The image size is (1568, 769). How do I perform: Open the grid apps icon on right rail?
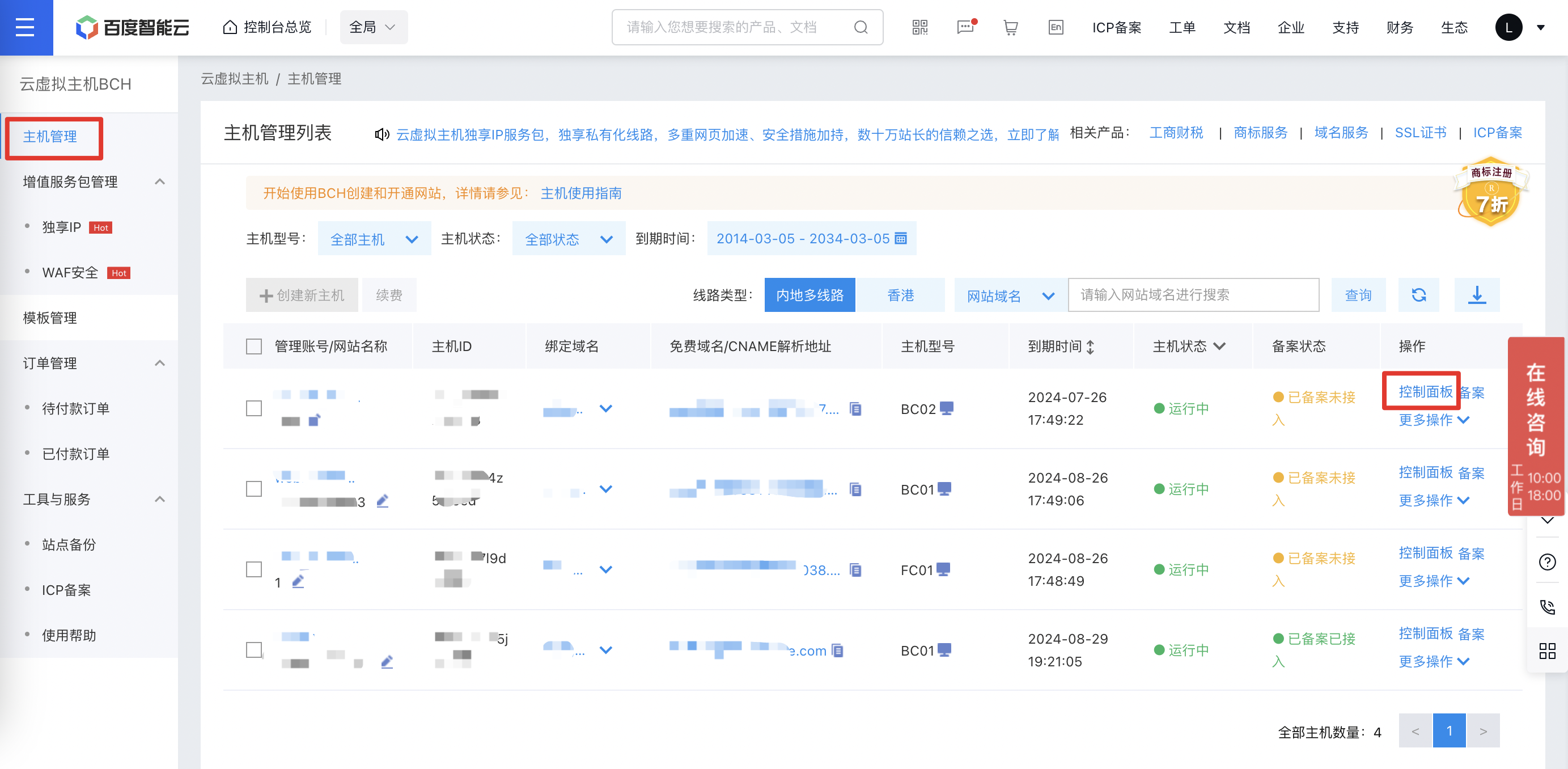(1546, 651)
